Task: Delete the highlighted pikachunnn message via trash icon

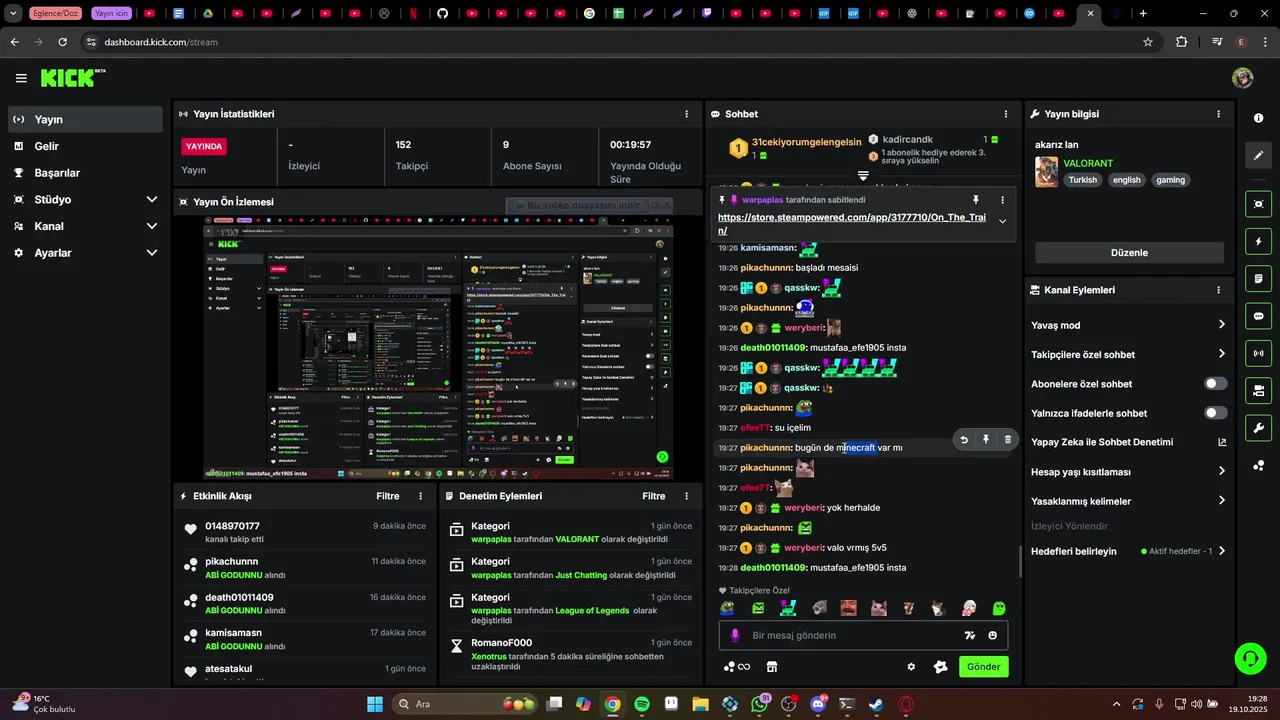Action: [1007, 439]
